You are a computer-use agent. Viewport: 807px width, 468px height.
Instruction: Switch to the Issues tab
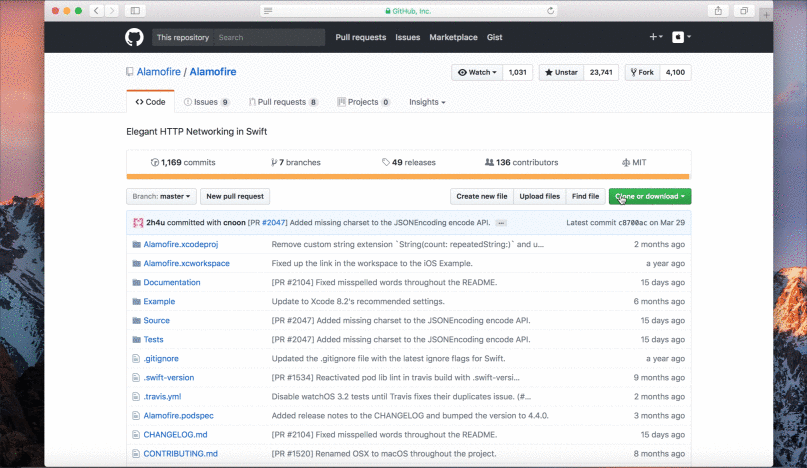point(205,102)
